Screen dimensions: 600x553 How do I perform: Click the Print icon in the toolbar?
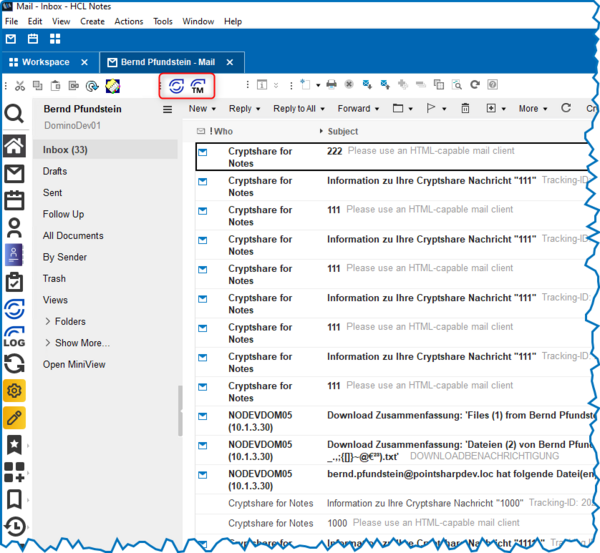pos(331,86)
